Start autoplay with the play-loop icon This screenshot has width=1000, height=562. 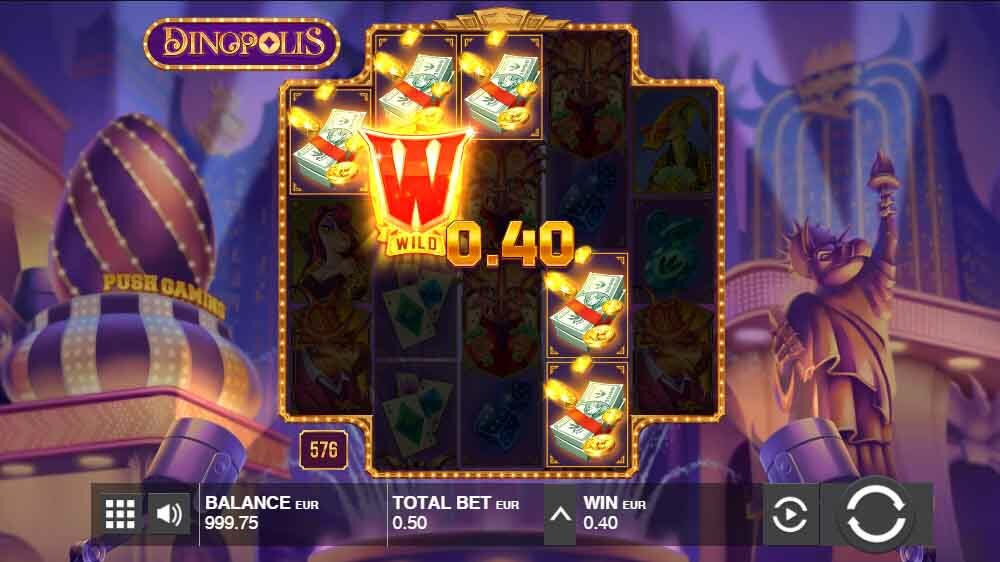tap(790, 514)
